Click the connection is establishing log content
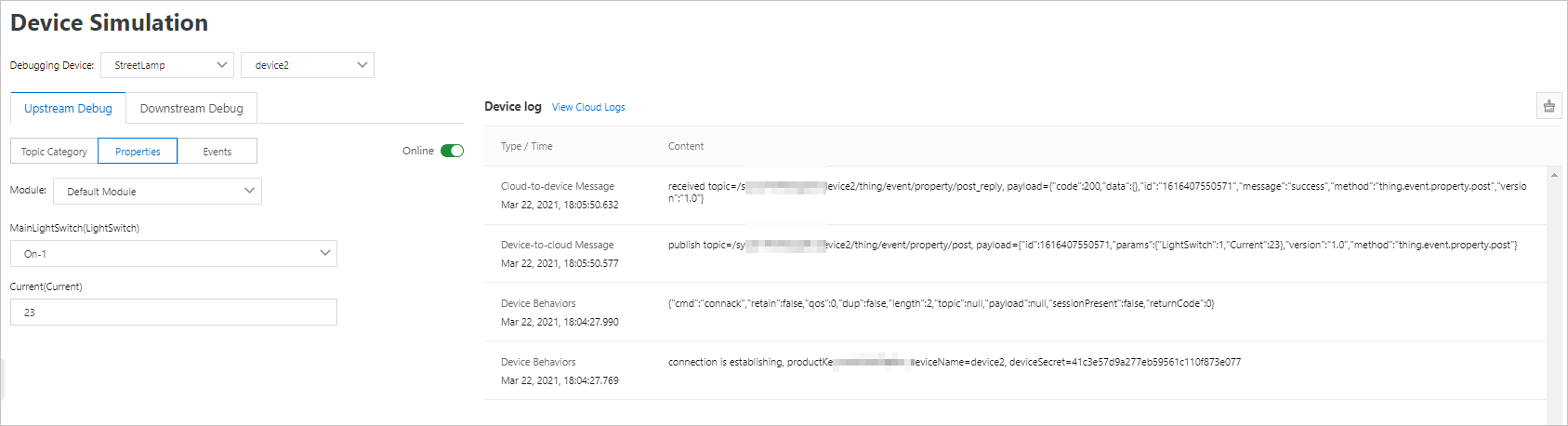 click(x=955, y=362)
